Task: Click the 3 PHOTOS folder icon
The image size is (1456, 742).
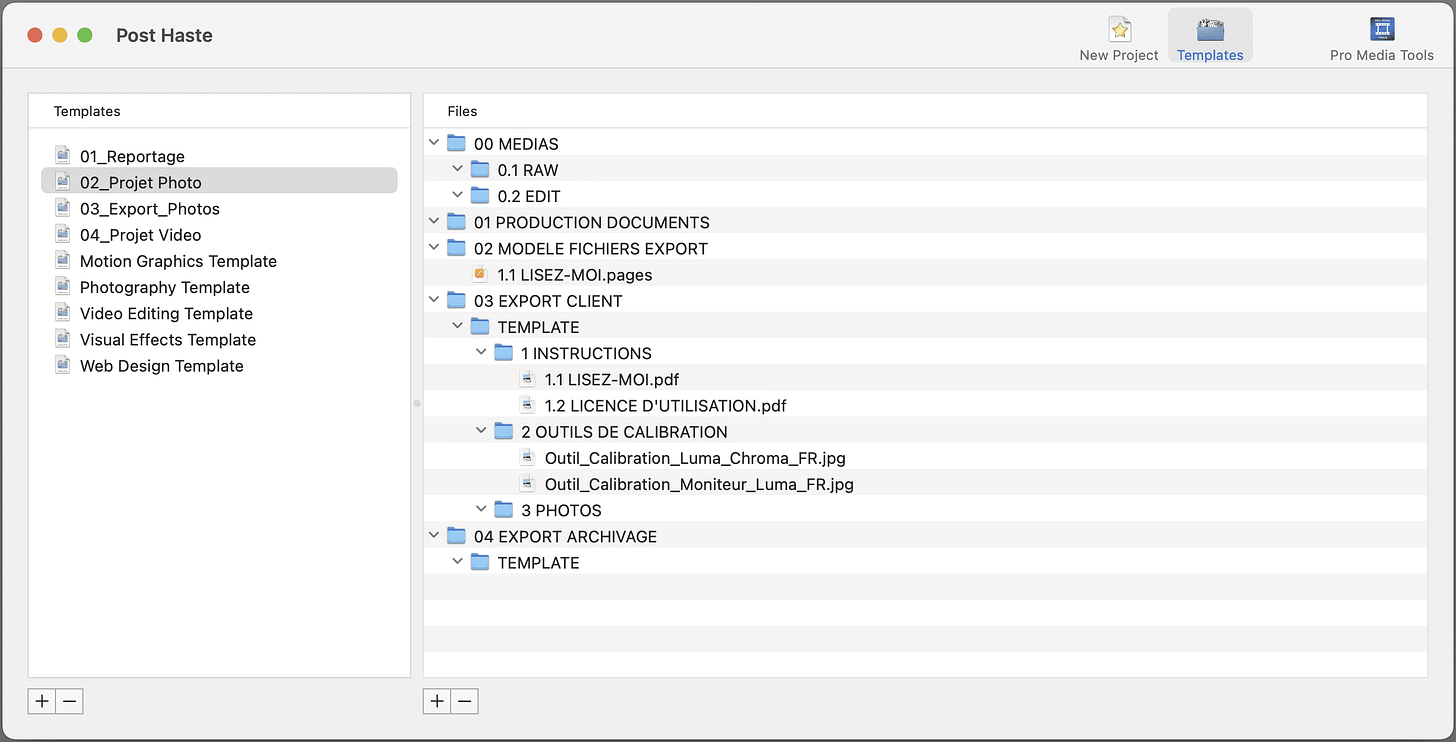Action: (504, 510)
